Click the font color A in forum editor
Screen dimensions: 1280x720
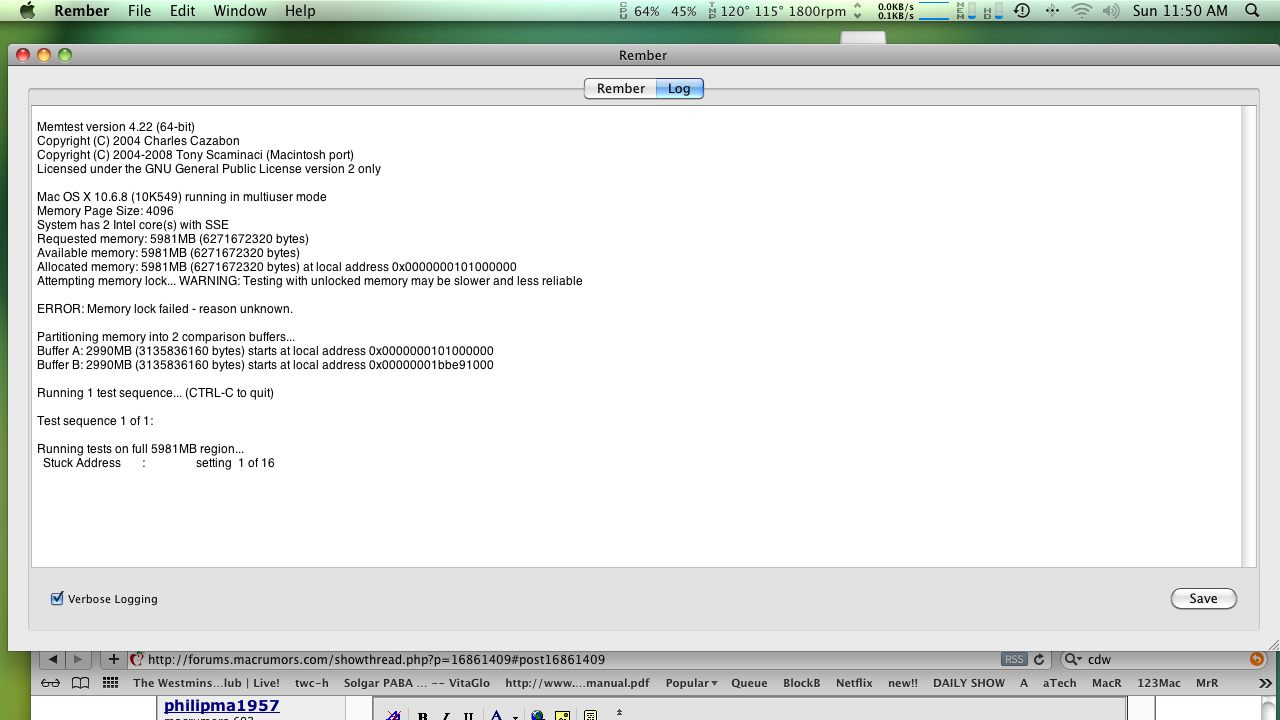(497, 715)
